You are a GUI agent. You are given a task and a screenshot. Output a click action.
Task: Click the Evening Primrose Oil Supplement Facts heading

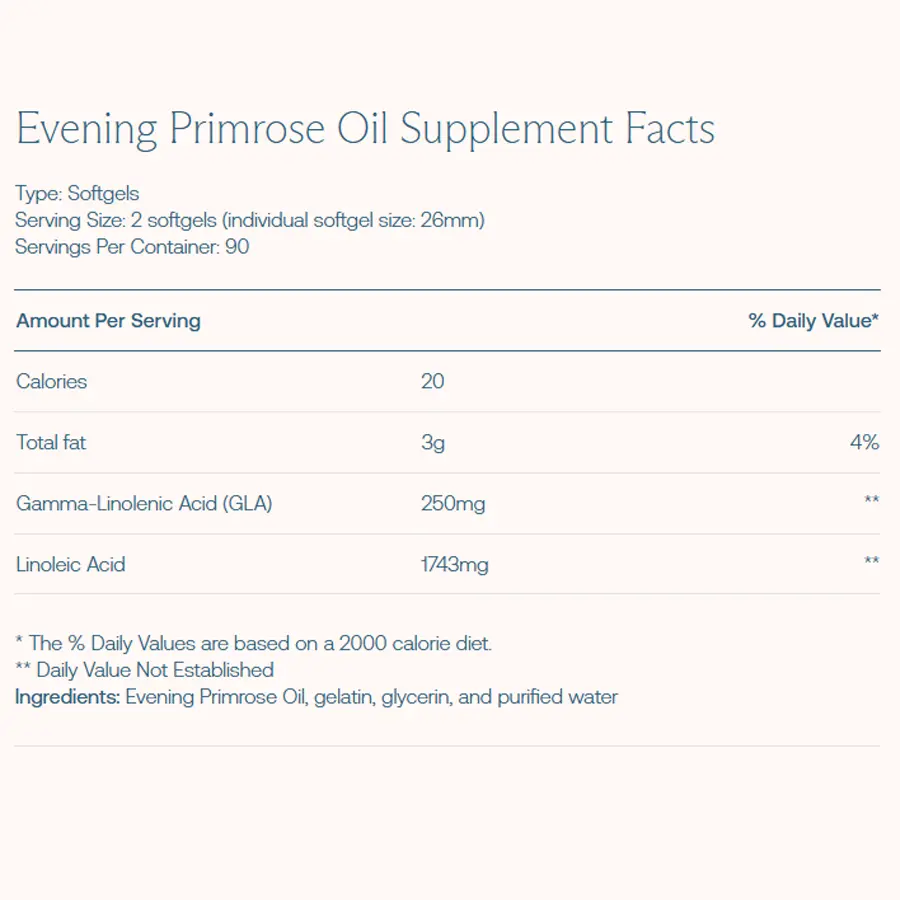365,130
